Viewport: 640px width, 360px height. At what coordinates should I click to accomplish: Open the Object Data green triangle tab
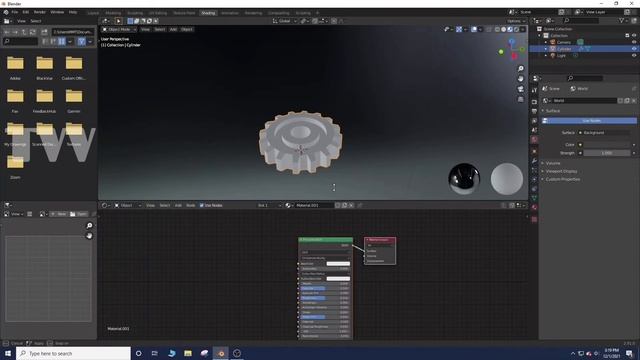click(534, 198)
